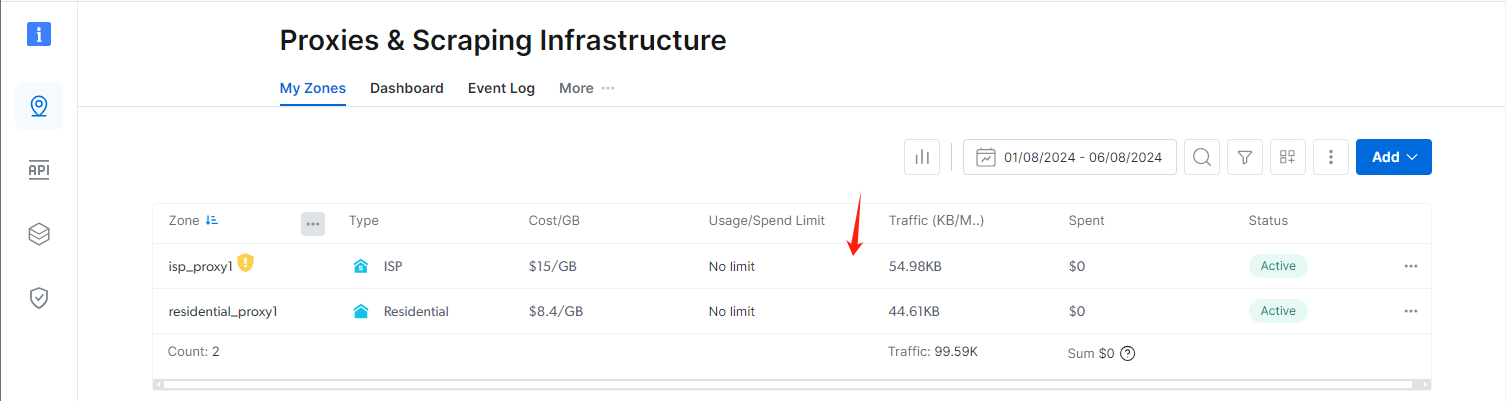1506x401 pixels.
Task: Click the search magnifier icon
Action: click(x=1202, y=157)
